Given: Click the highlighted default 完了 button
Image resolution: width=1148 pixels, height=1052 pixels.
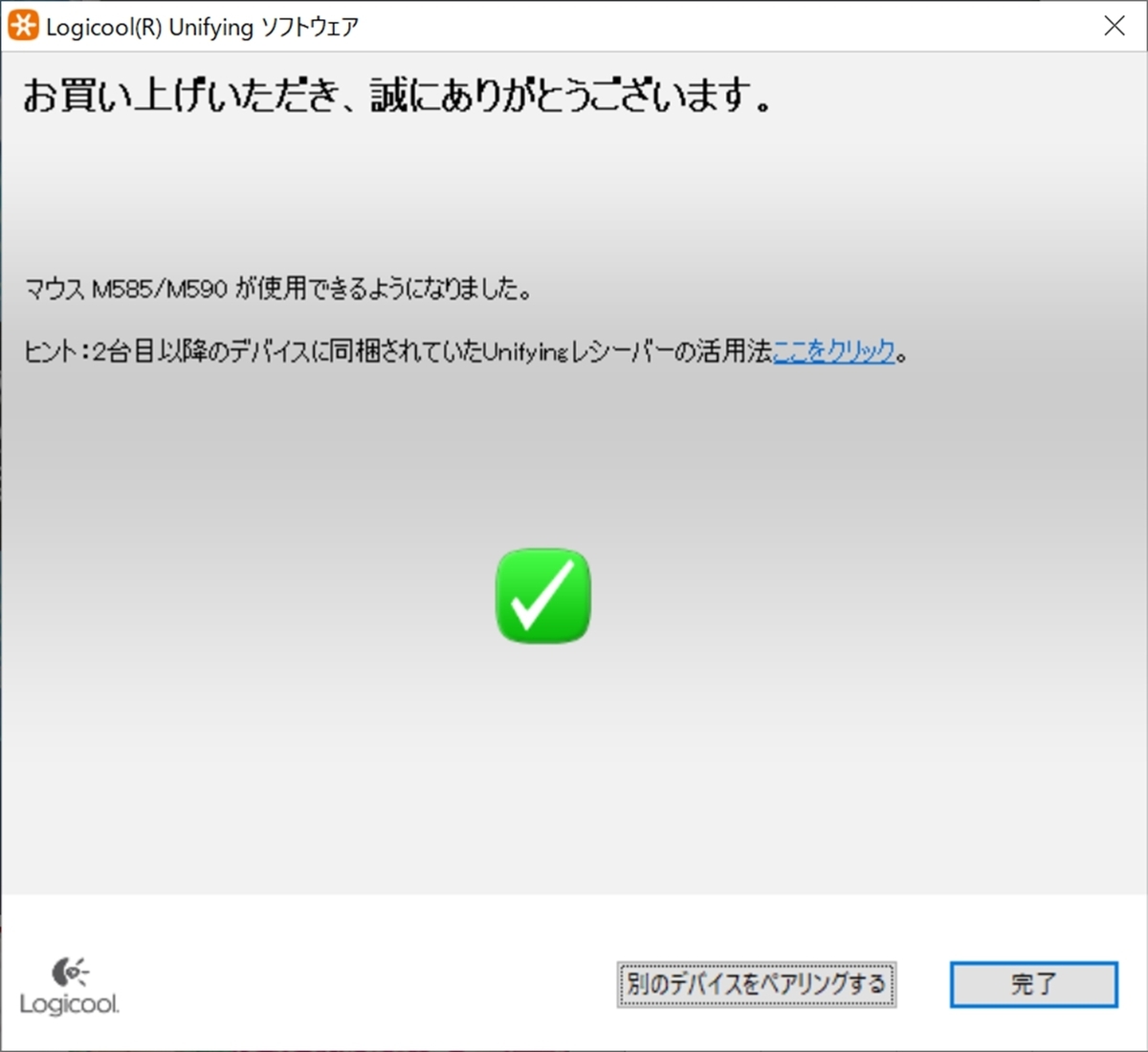Looking at the screenshot, I should (1033, 983).
